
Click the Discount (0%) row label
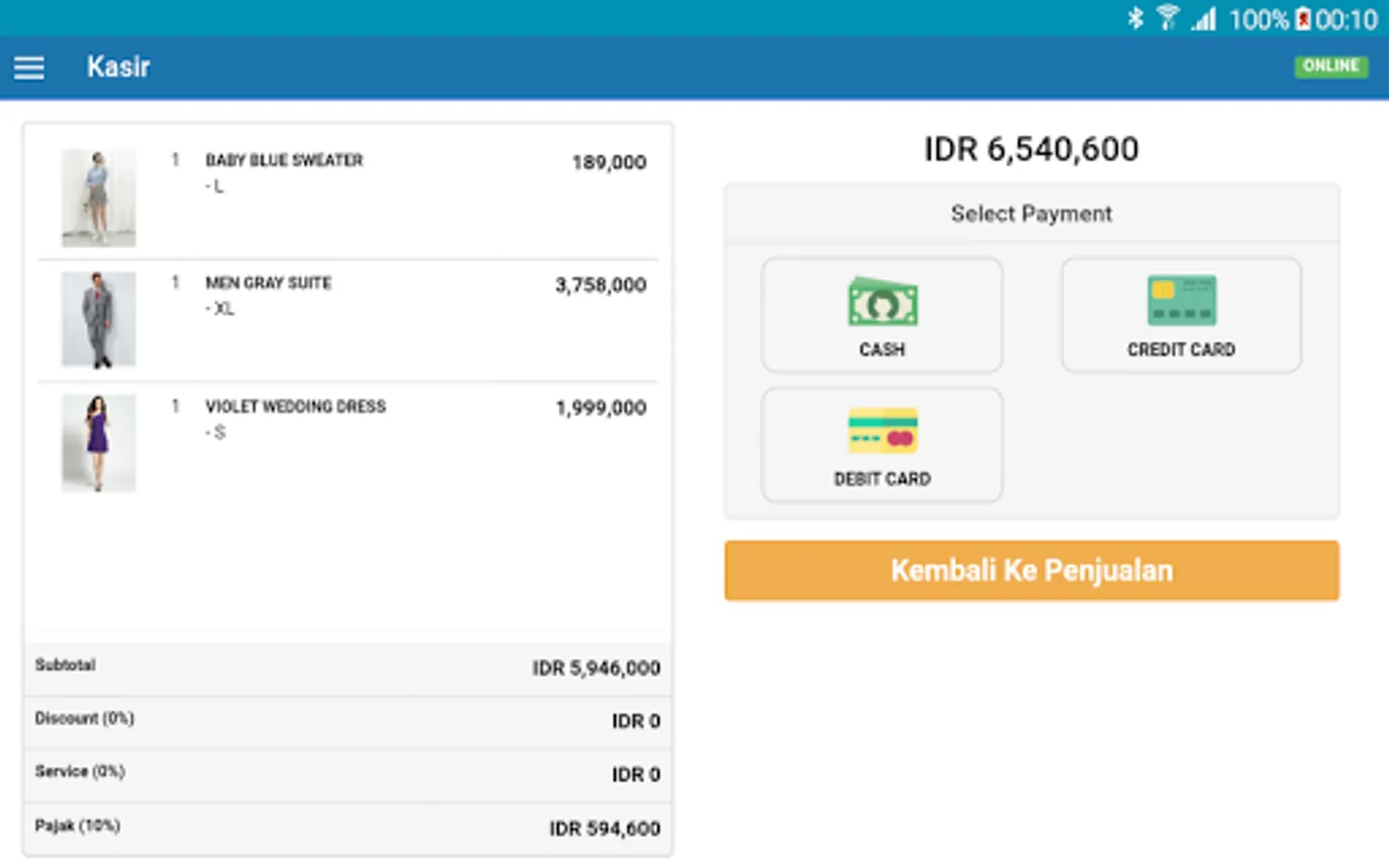(x=84, y=719)
